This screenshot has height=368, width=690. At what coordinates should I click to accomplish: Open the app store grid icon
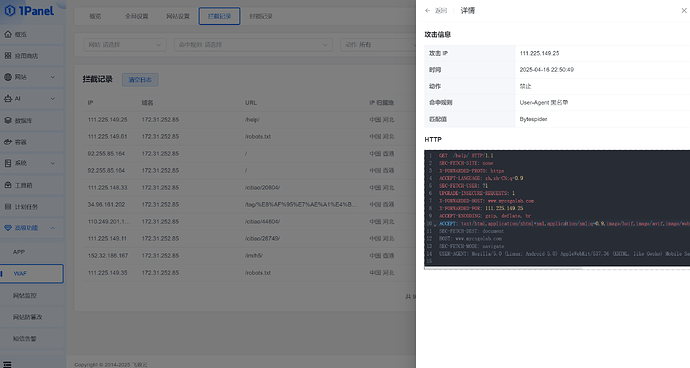[8, 55]
